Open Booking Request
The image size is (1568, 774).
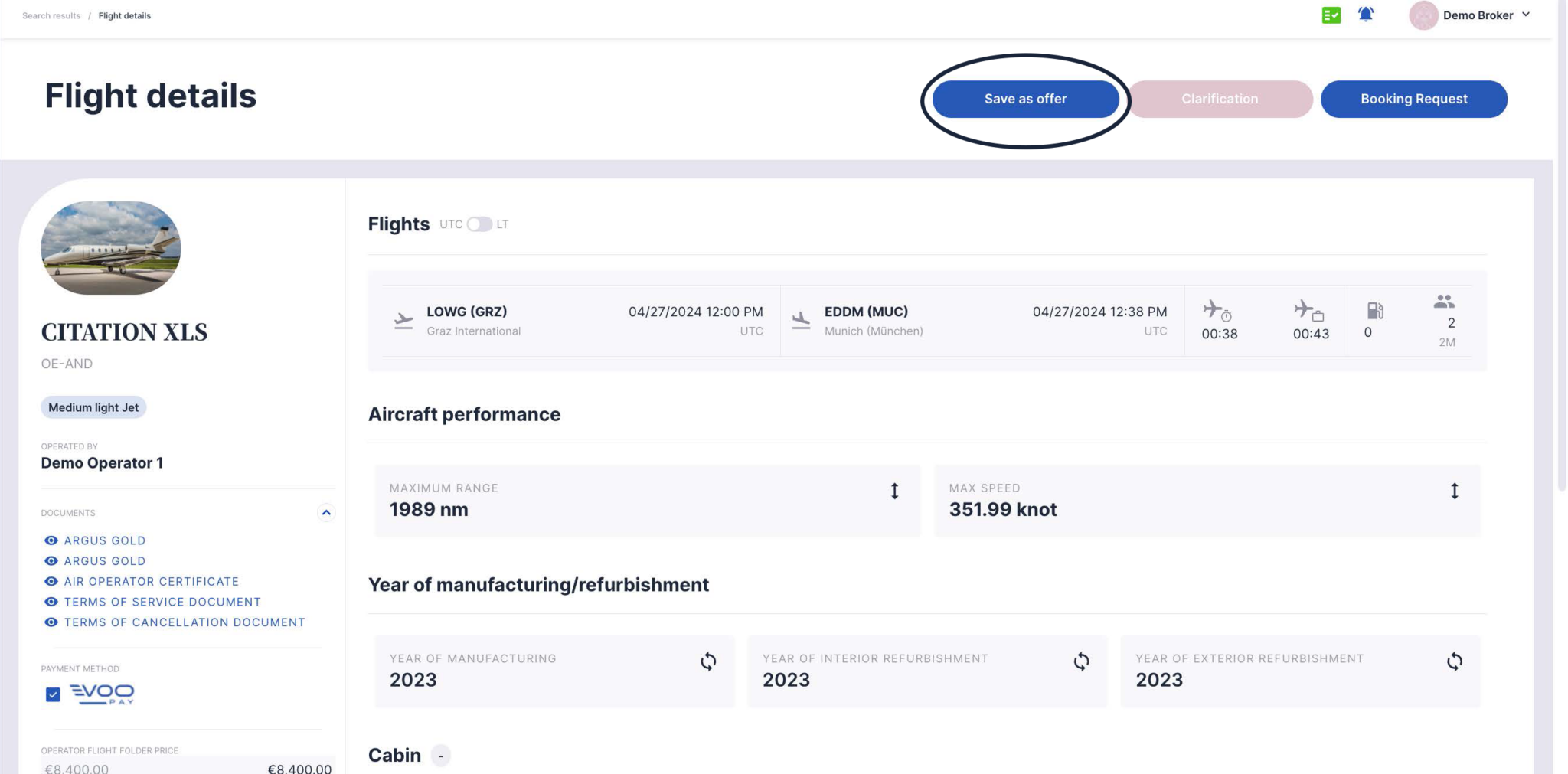pyautogui.click(x=1413, y=99)
